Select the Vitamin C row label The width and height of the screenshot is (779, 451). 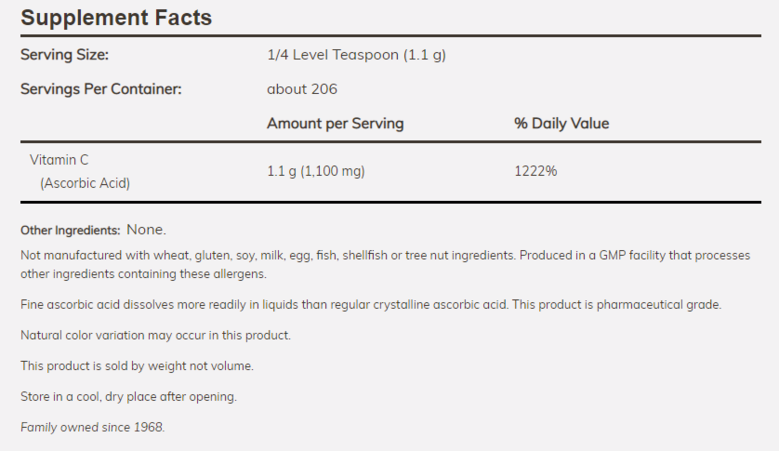(59, 160)
